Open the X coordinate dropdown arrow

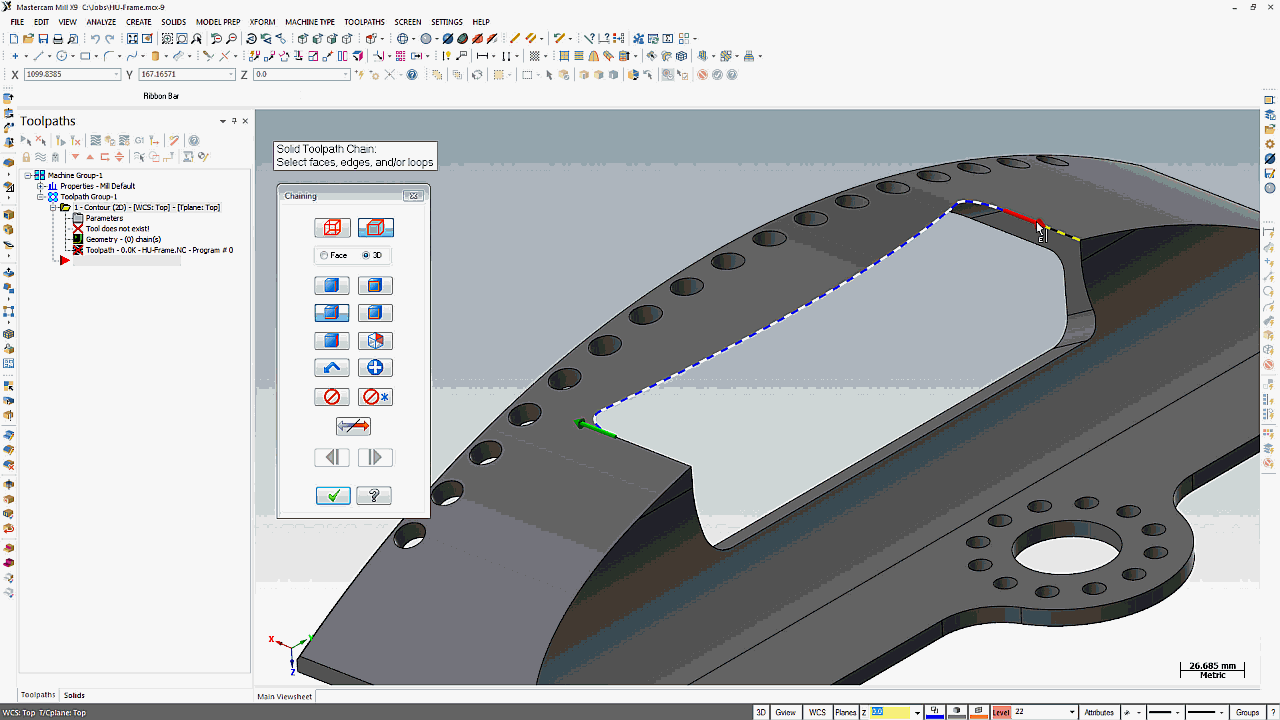point(116,75)
